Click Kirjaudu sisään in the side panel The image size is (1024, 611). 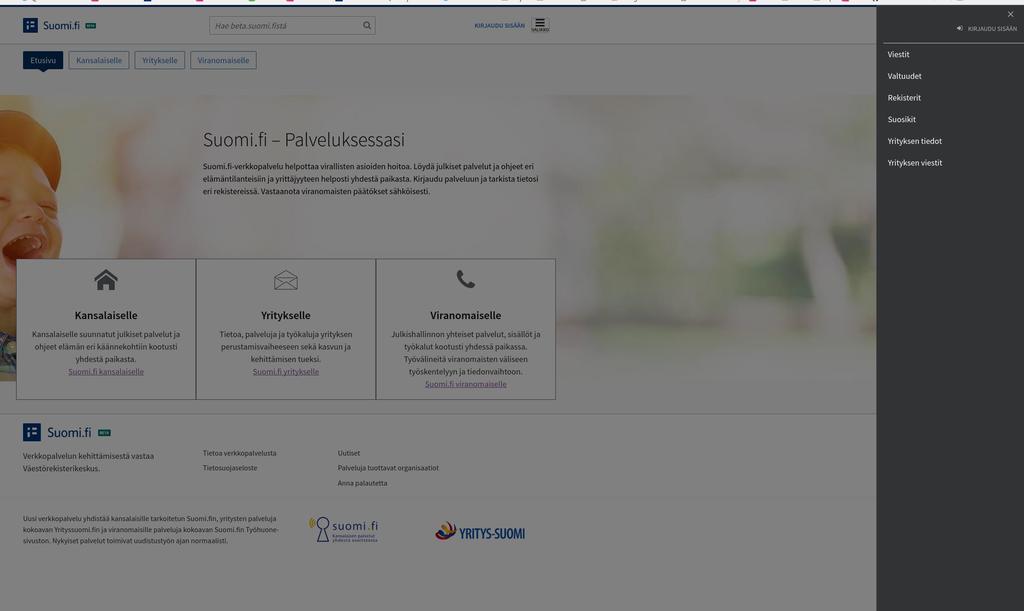(992, 29)
